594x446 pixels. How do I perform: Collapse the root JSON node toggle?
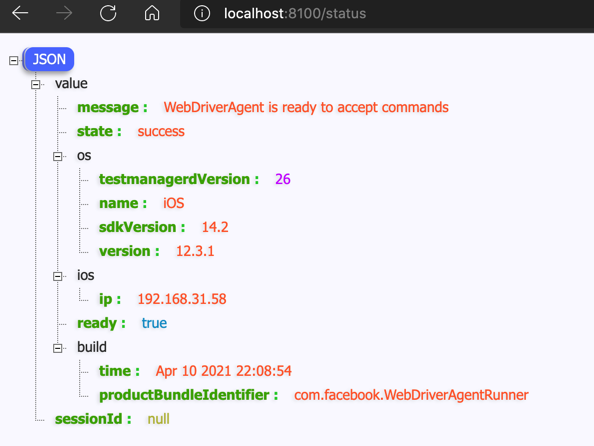point(13,60)
